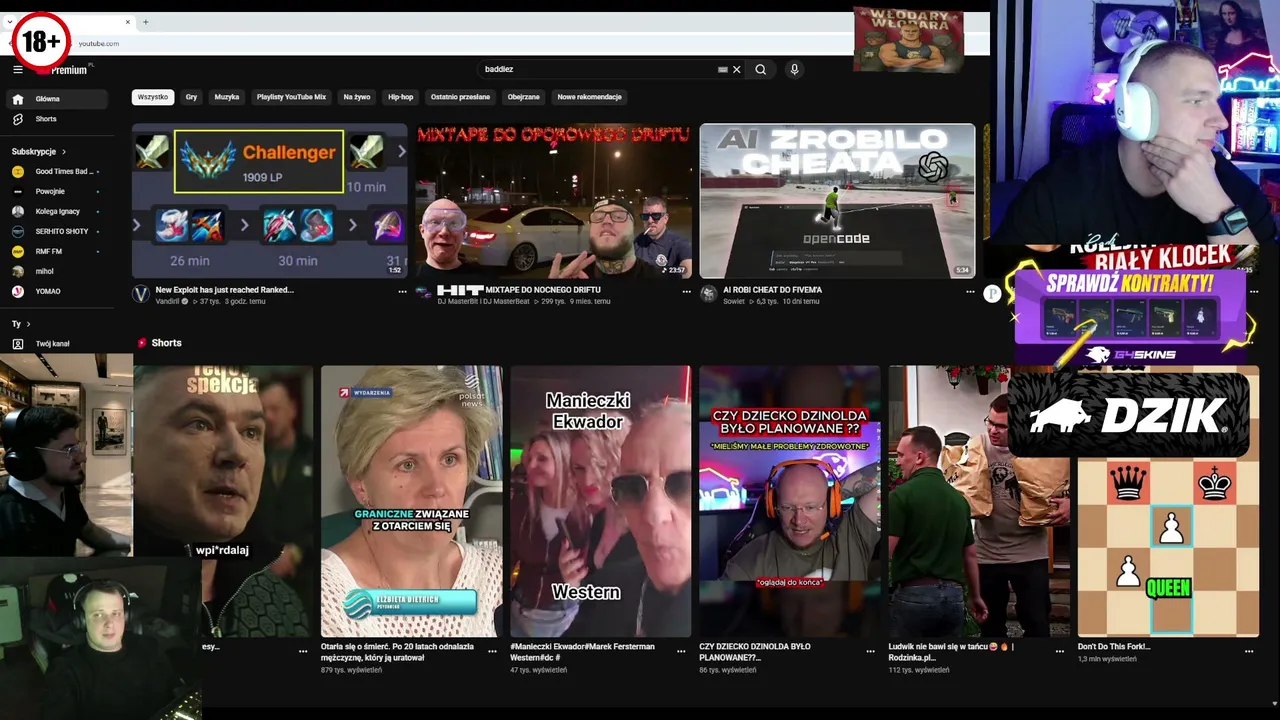Select the Ostatnio przesłane chip
The height and width of the screenshot is (720, 1280).
(x=460, y=97)
